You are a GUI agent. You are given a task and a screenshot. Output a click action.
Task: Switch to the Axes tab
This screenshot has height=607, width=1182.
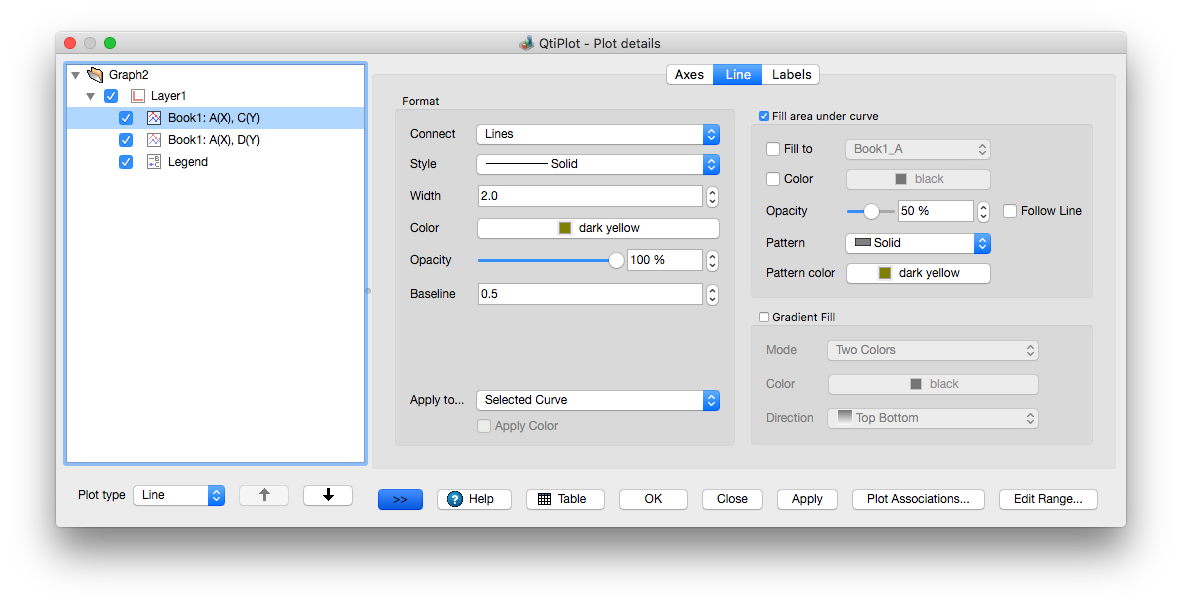(x=689, y=75)
